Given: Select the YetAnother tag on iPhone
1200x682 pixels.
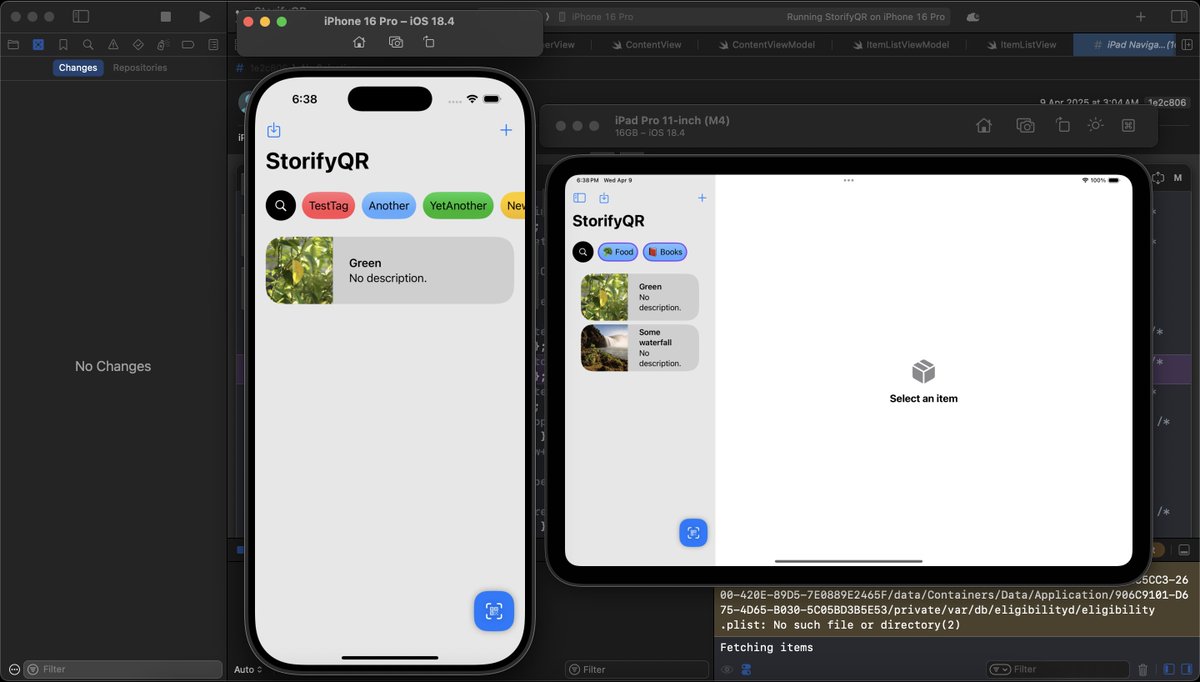Looking at the screenshot, I should (x=458, y=206).
